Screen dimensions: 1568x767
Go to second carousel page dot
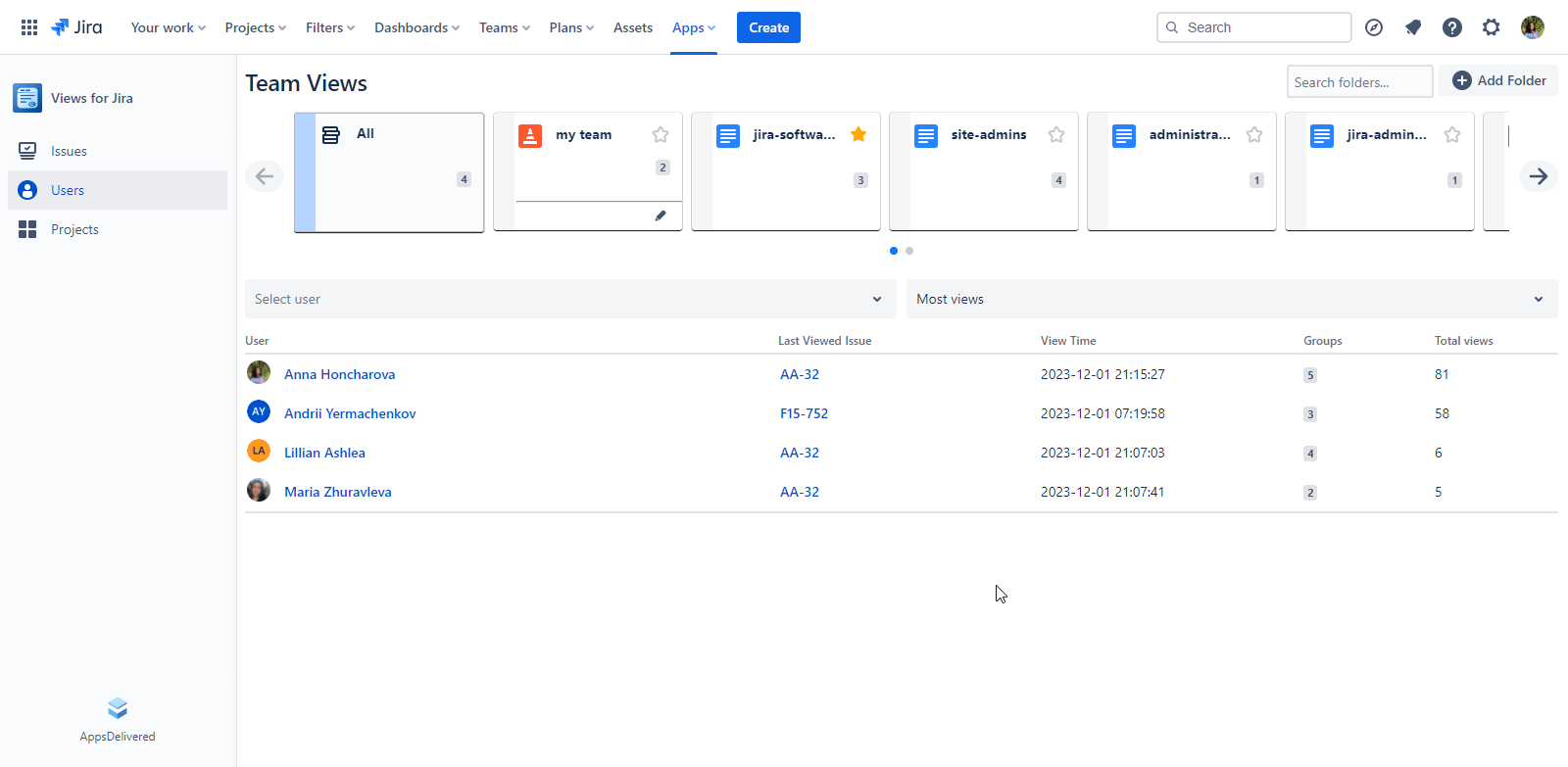[x=909, y=251]
